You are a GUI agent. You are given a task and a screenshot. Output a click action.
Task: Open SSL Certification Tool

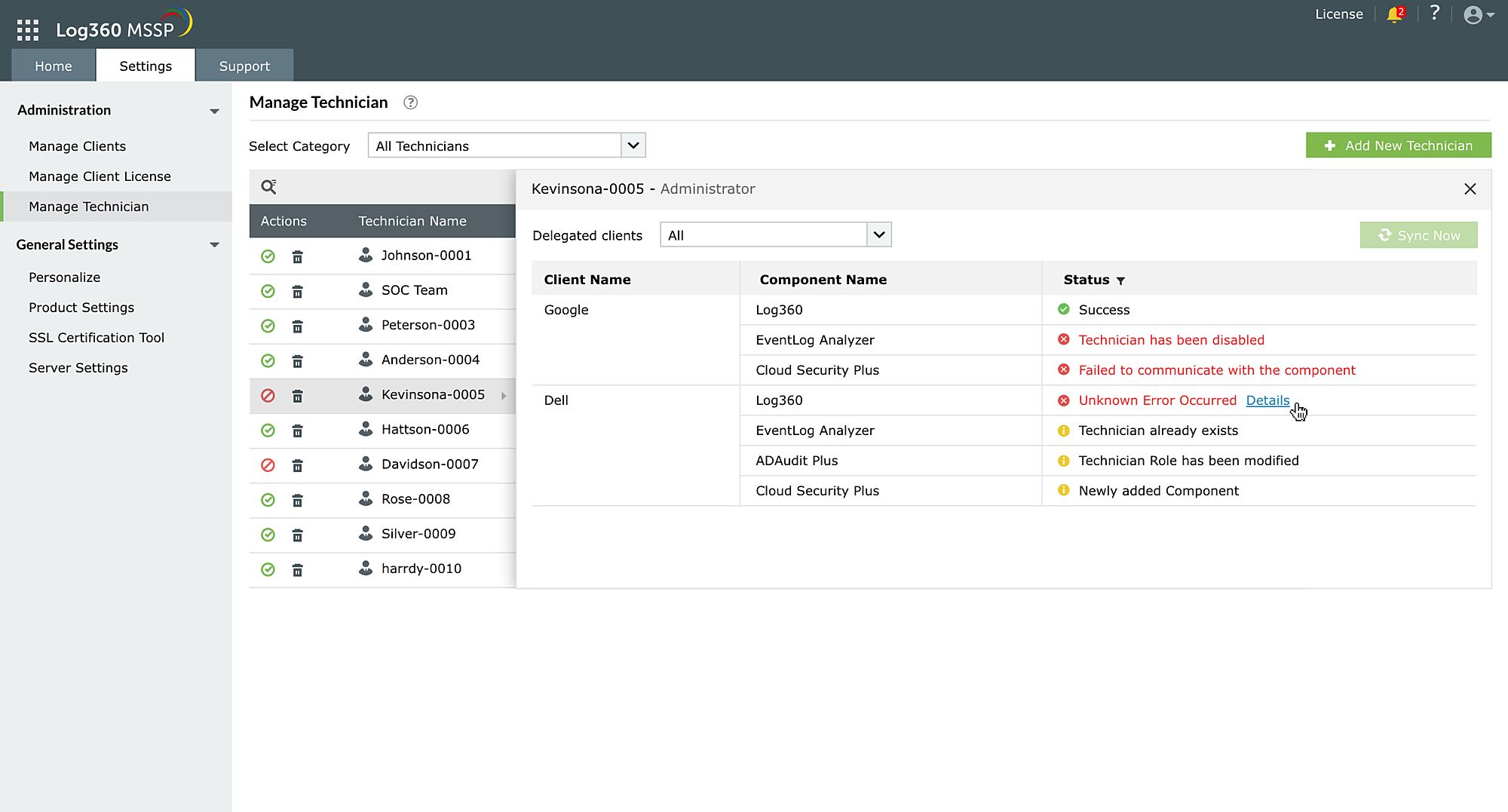(x=97, y=338)
